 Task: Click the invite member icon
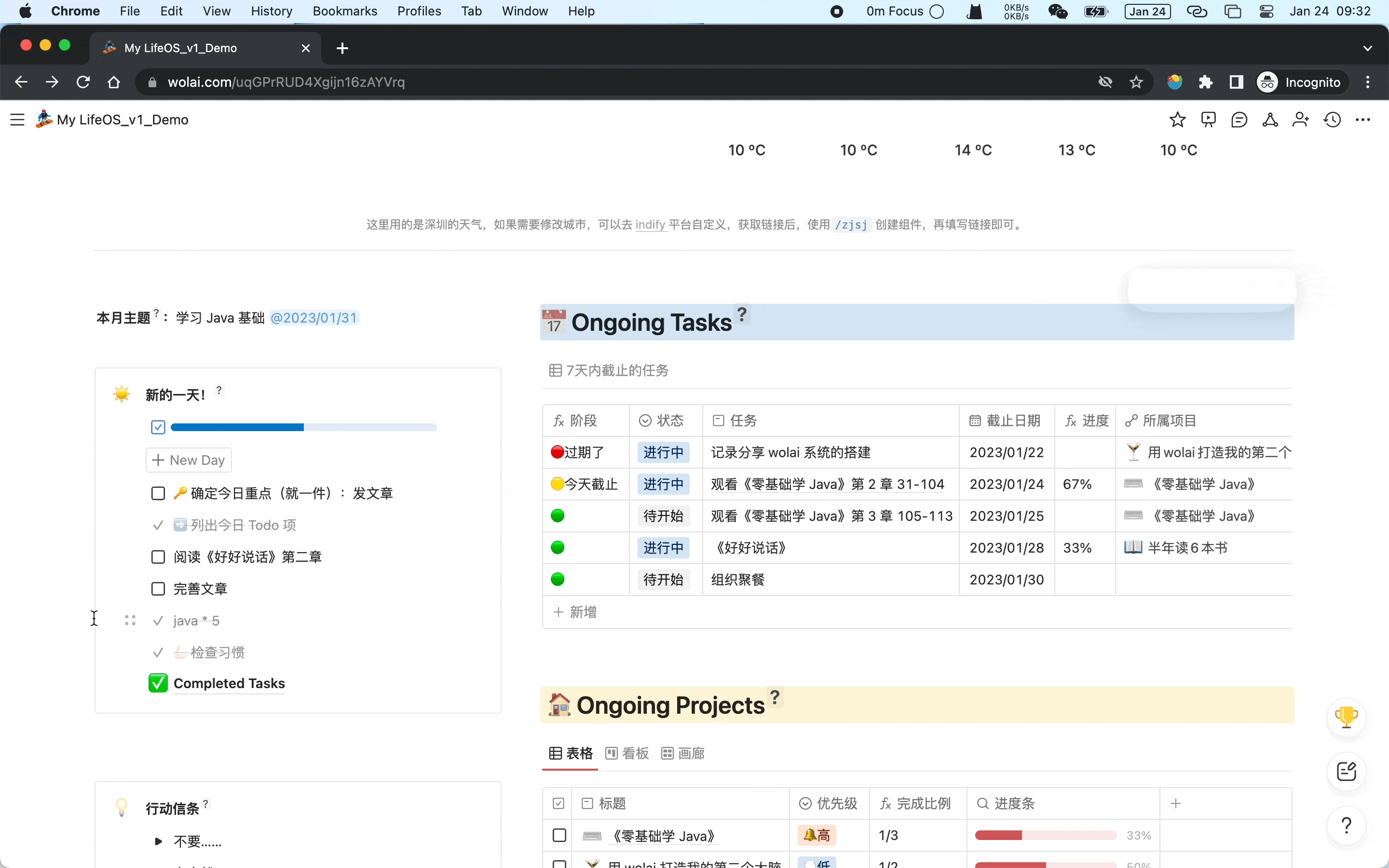click(x=1301, y=120)
